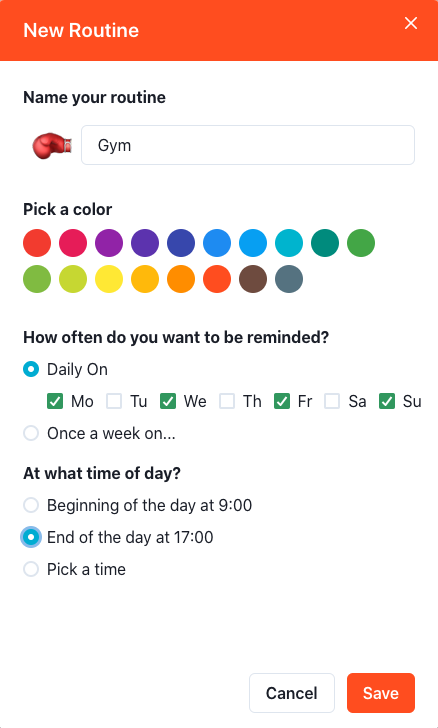Cancel the new routine
Image resolution: width=438 pixels, height=728 pixels.
pos(292,693)
